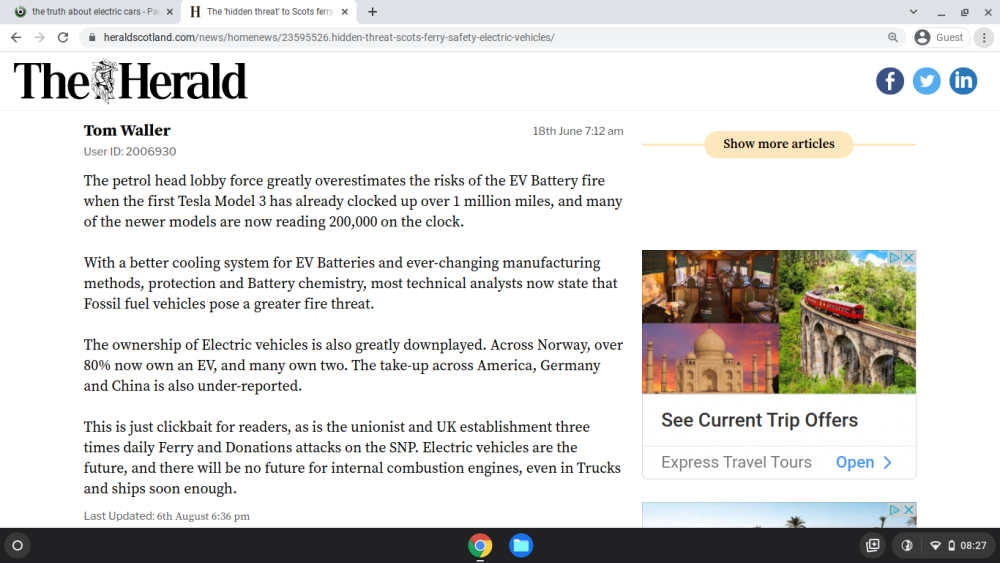The image size is (1000, 563).
Task: Reload the Herald page
Action: [x=62, y=38]
